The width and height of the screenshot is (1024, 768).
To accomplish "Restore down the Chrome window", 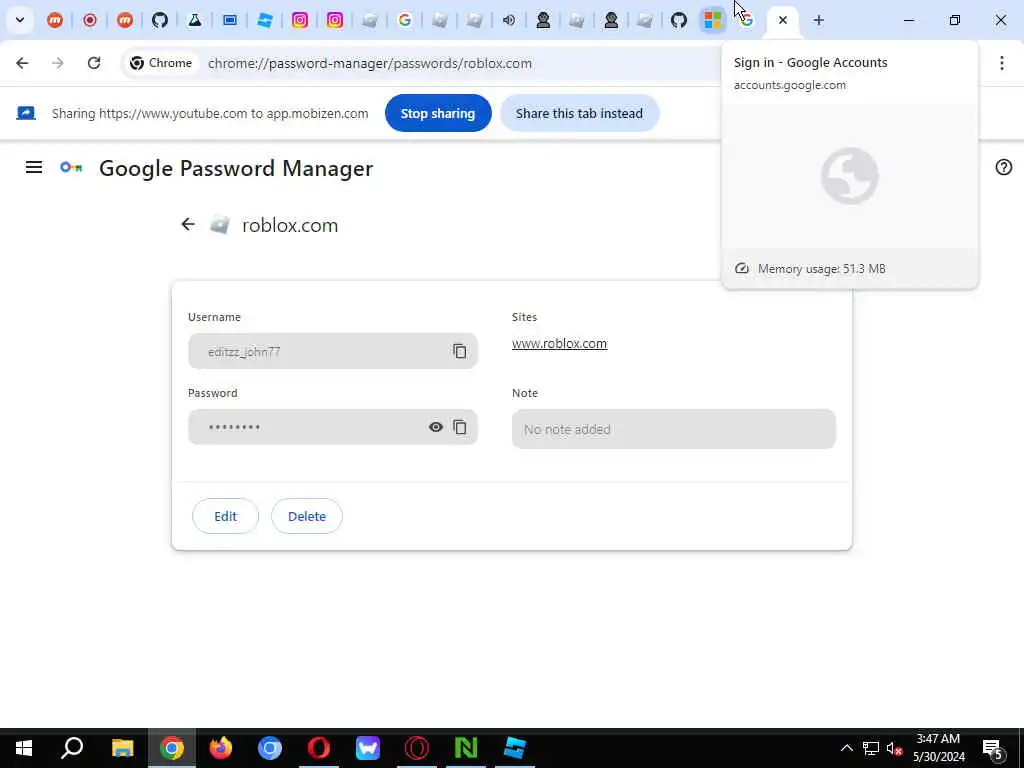I will click(955, 20).
